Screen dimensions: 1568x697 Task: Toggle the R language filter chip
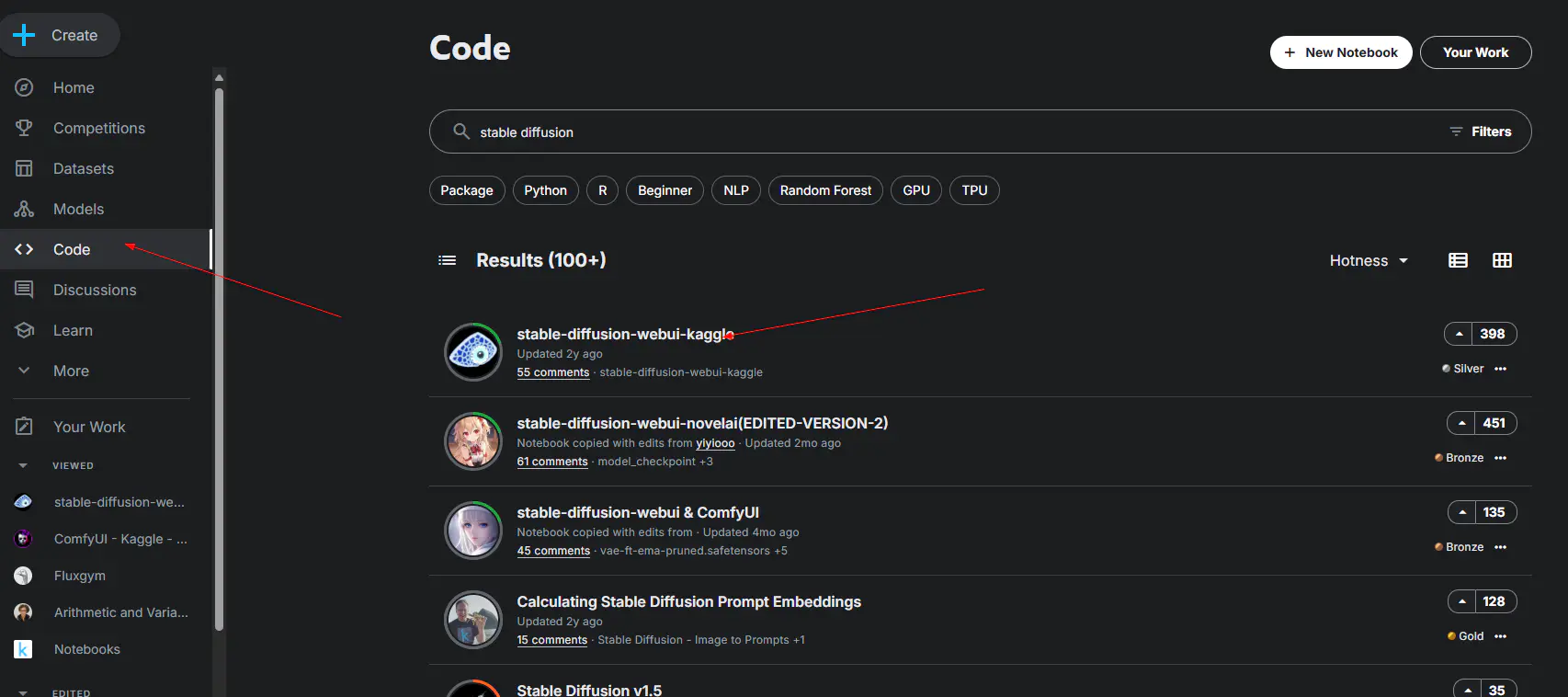tap(602, 190)
